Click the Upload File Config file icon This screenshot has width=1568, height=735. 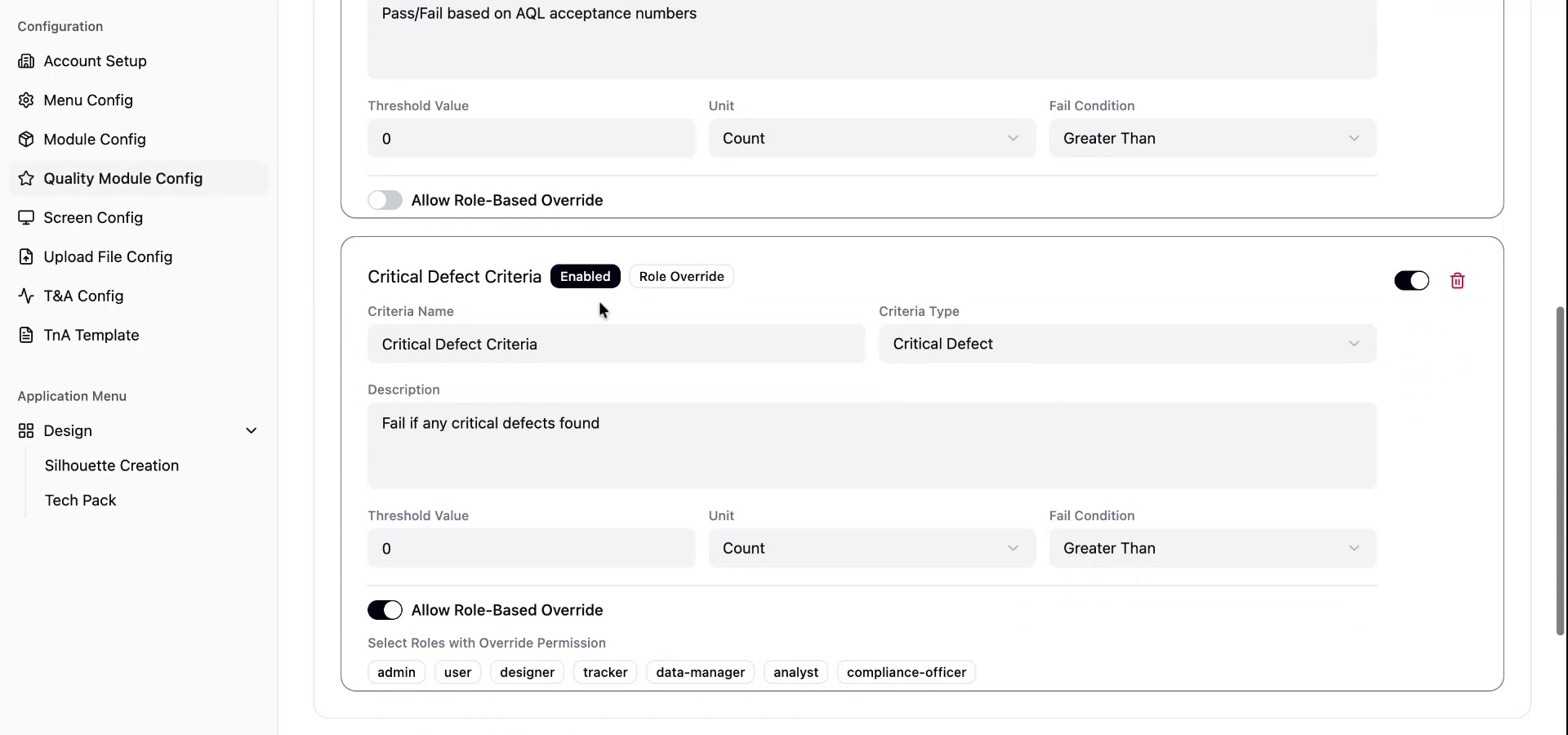point(26,257)
